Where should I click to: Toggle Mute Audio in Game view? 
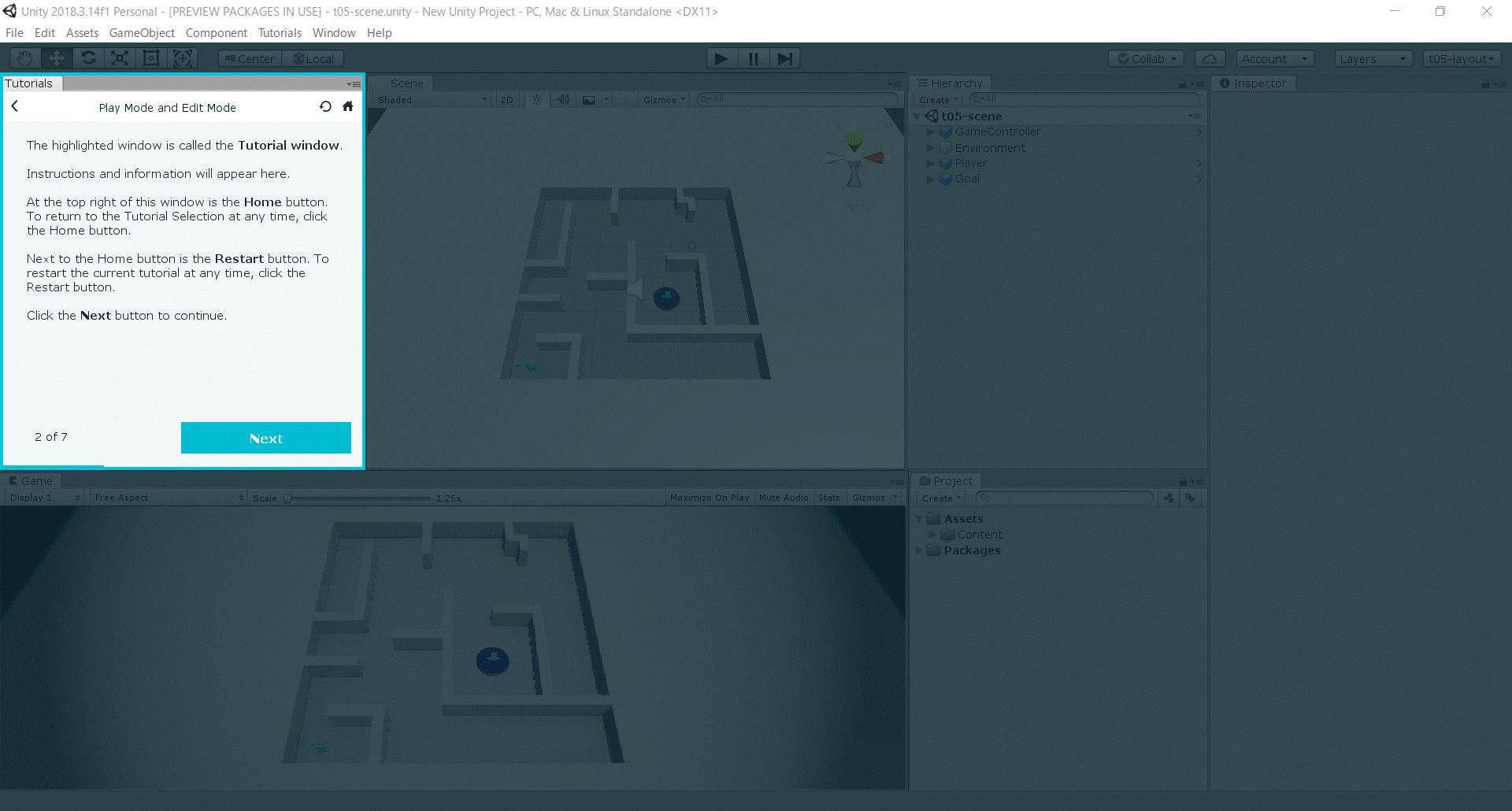(x=783, y=498)
